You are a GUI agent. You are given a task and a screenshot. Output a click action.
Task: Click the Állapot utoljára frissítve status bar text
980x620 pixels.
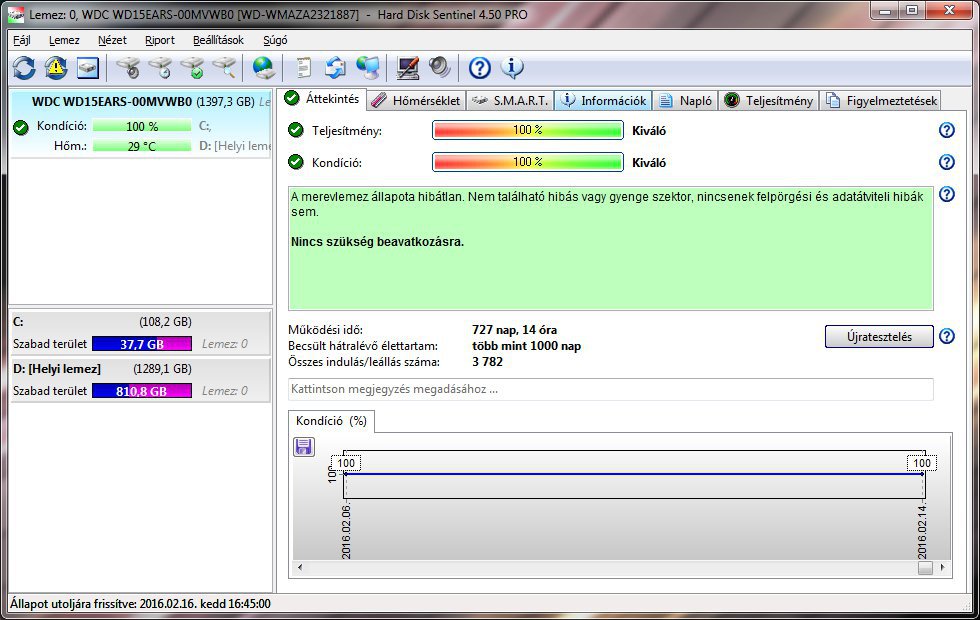pyautogui.click(x=141, y=604)
